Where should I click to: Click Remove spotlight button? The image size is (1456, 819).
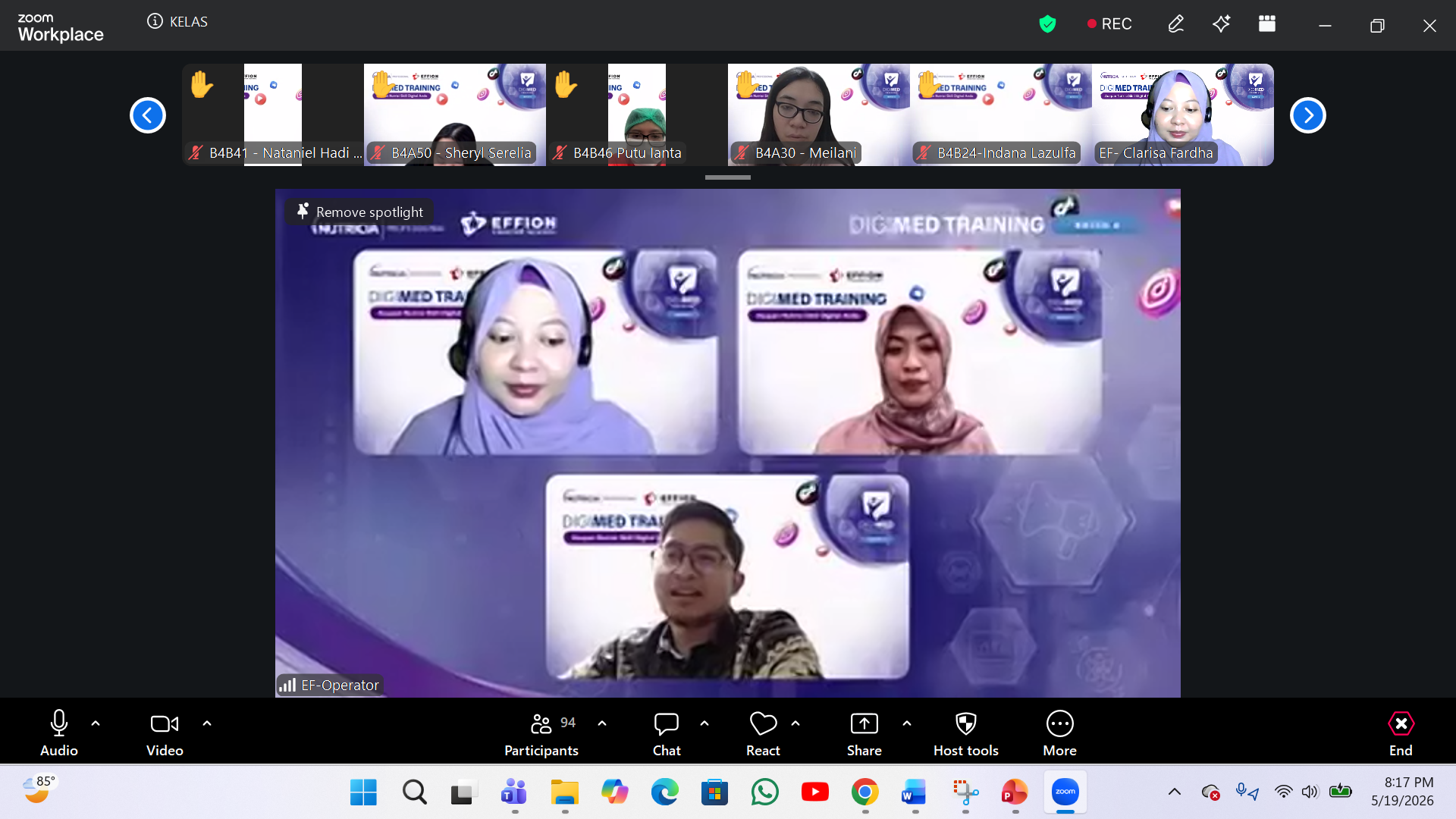[360, 212]
